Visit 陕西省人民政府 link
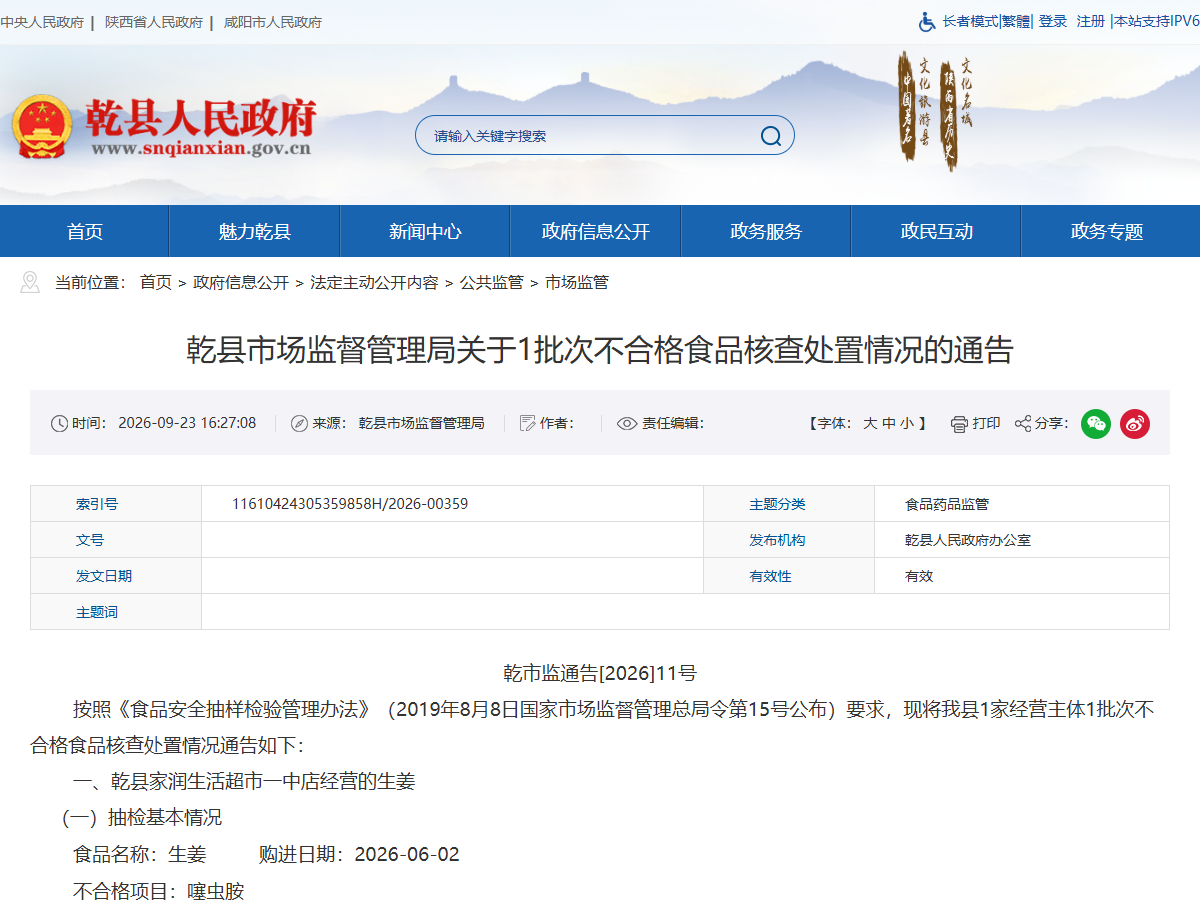This screenshot has height=900, width=1200. click(154, 22)
